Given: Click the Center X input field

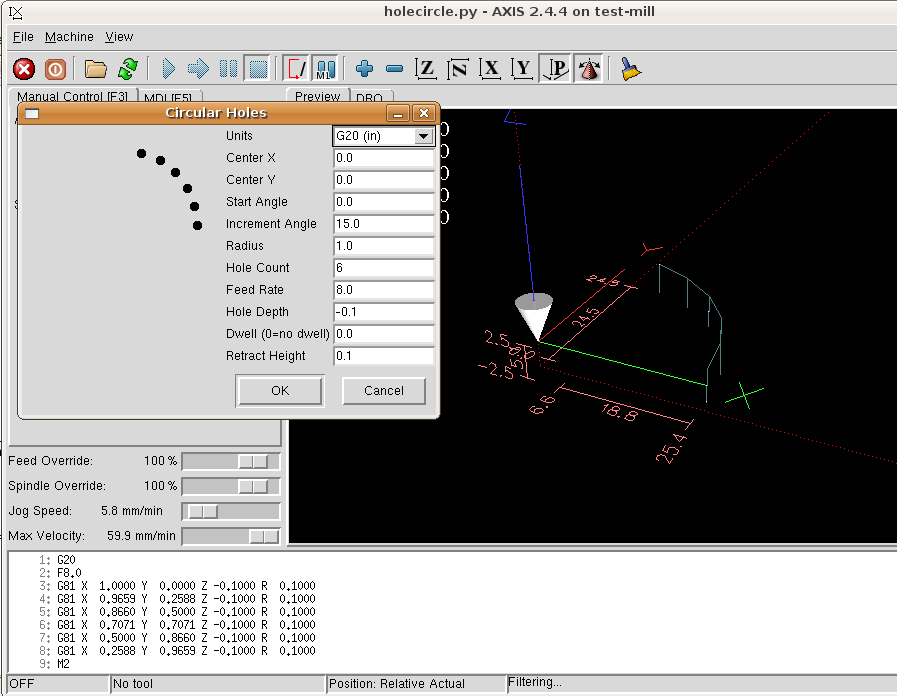Looking at the screenshot, I should coord(383,158).
